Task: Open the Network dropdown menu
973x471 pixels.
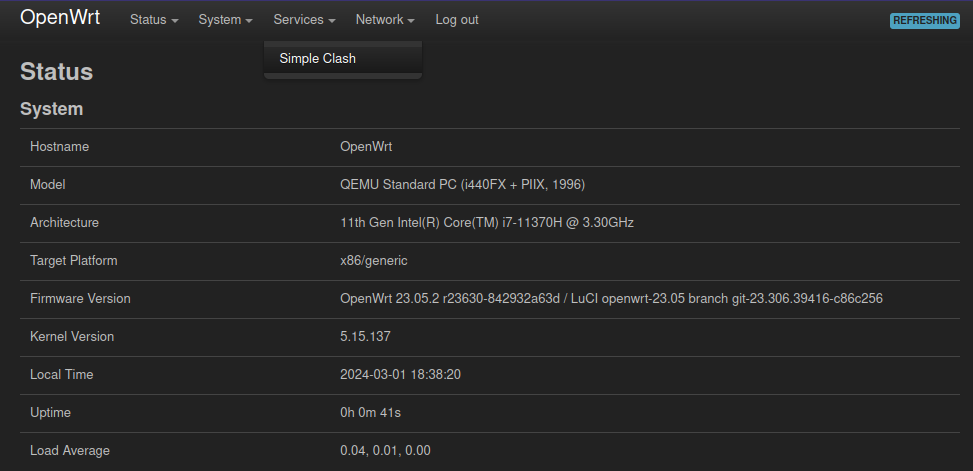Action: click(385, 20)
